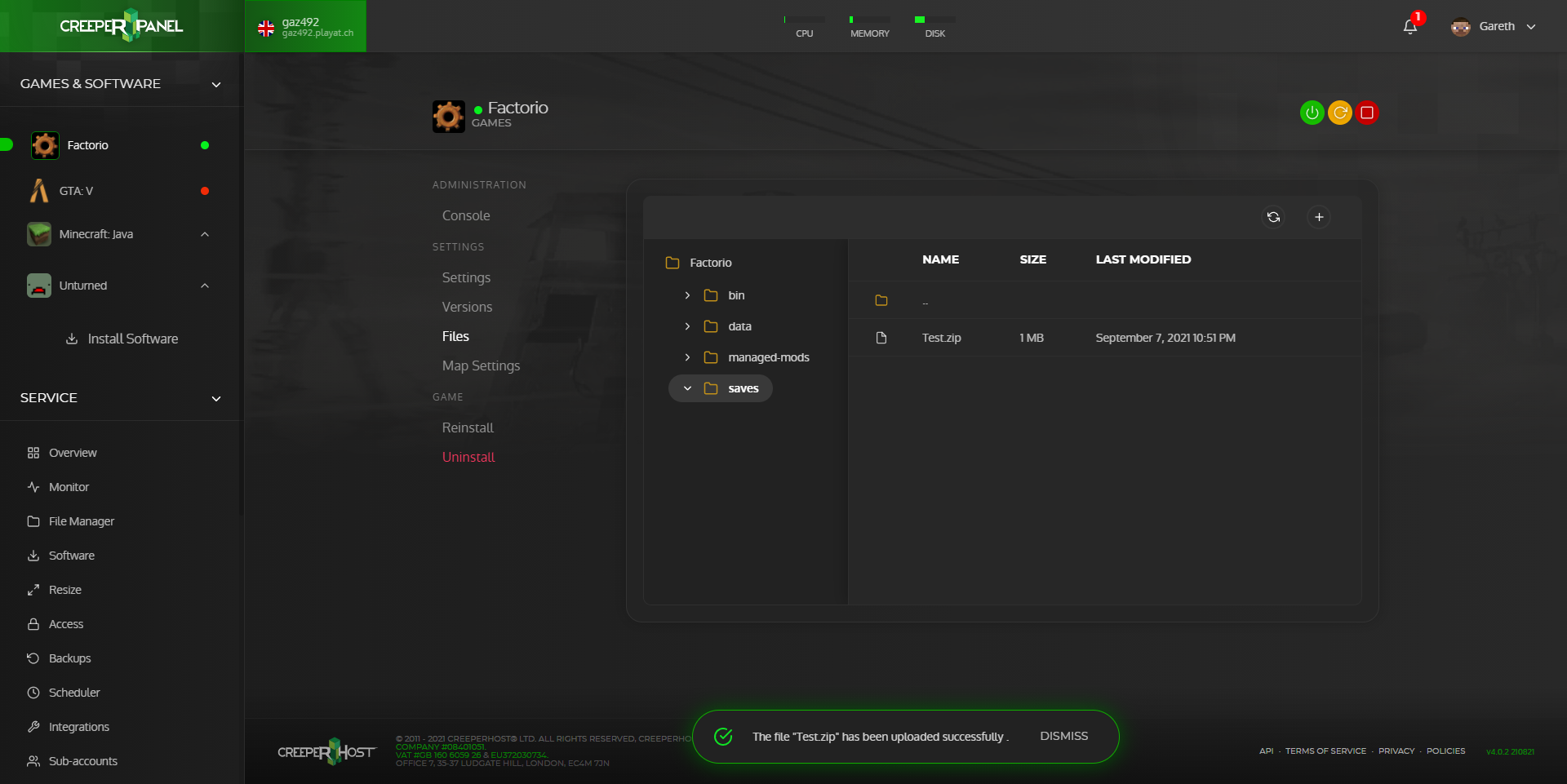Refresh the file listing
Image resolution: width=1567 pixels, height=784 pixels.
point(1273,217)
